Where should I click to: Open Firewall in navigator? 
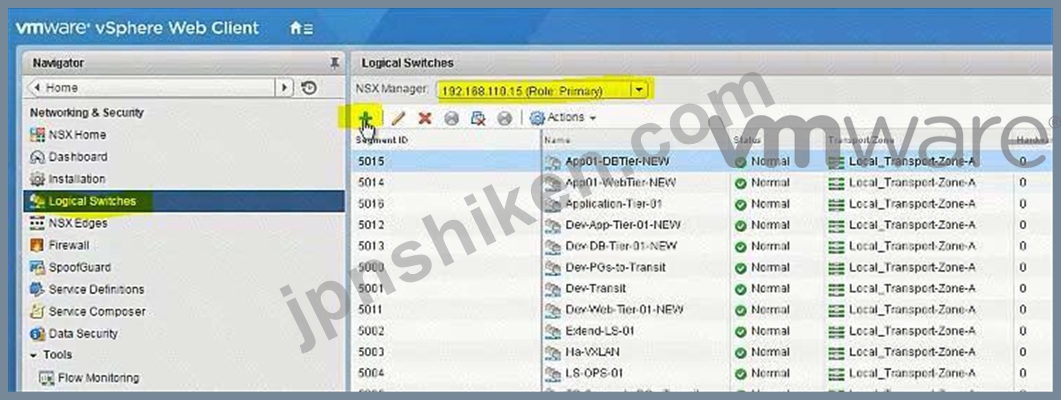pos(68,245)
